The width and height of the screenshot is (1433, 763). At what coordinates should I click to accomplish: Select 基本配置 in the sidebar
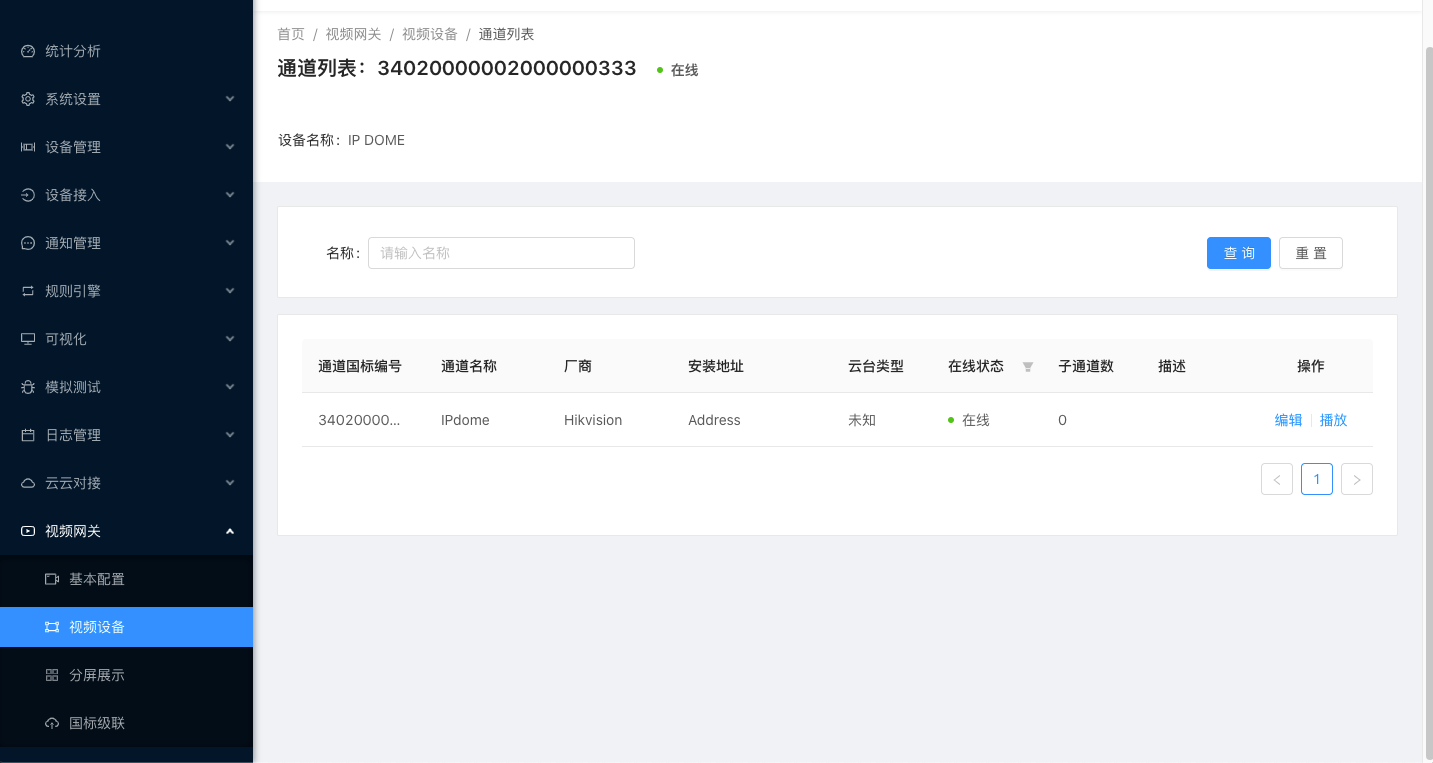click(x=97, y=579)
